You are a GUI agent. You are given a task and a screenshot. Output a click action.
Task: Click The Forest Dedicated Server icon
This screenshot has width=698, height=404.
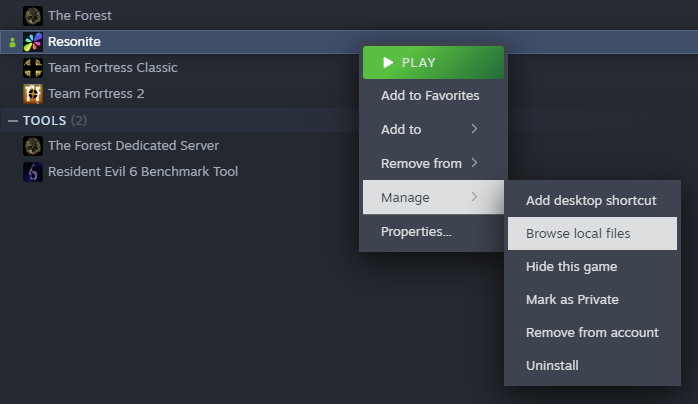pos(33,146)
